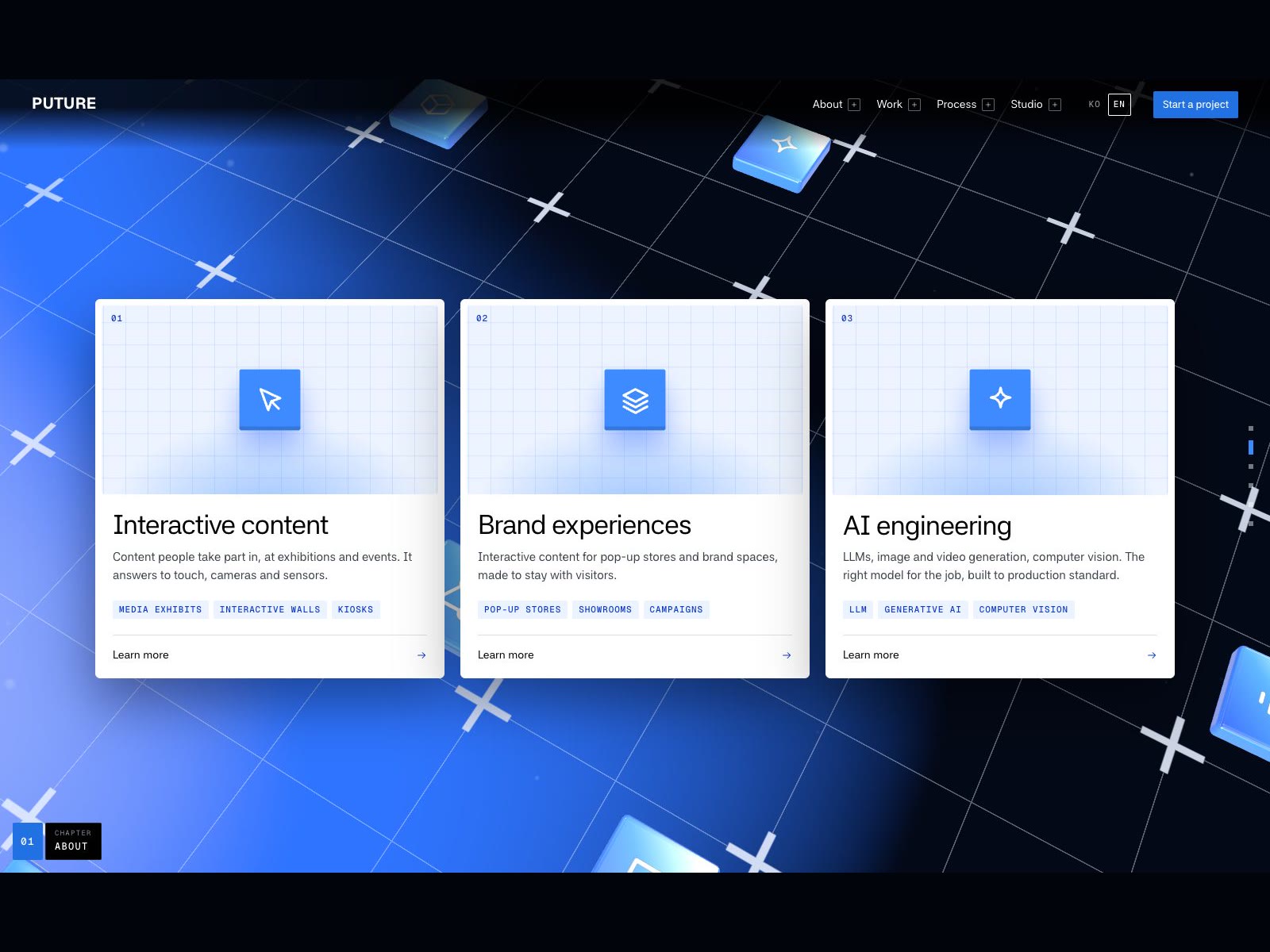Expand the plus icon beside Studio
Viewport: 1270px width, 952px height.
click(x=1055, y=105)
